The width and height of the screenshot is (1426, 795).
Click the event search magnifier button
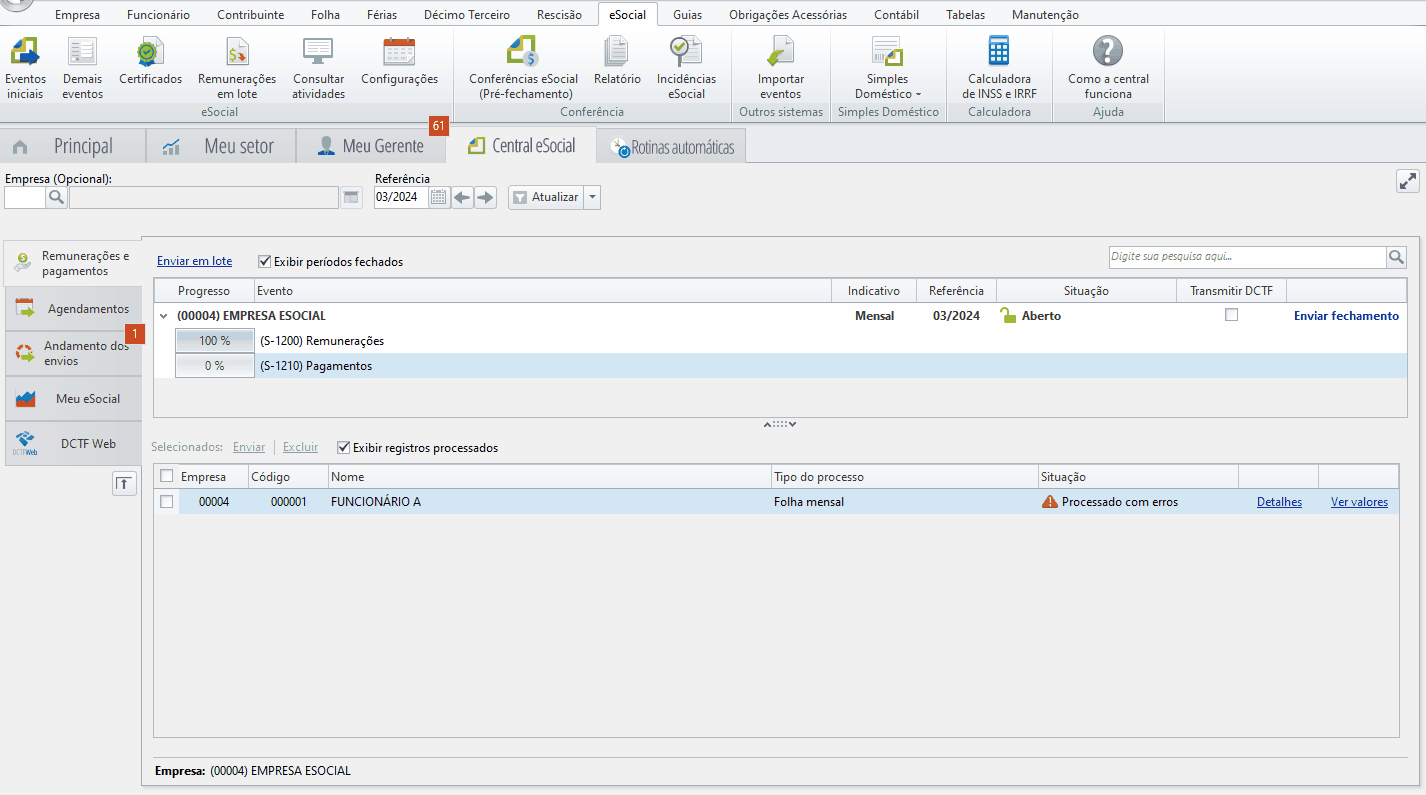(x=1396, y=258)
